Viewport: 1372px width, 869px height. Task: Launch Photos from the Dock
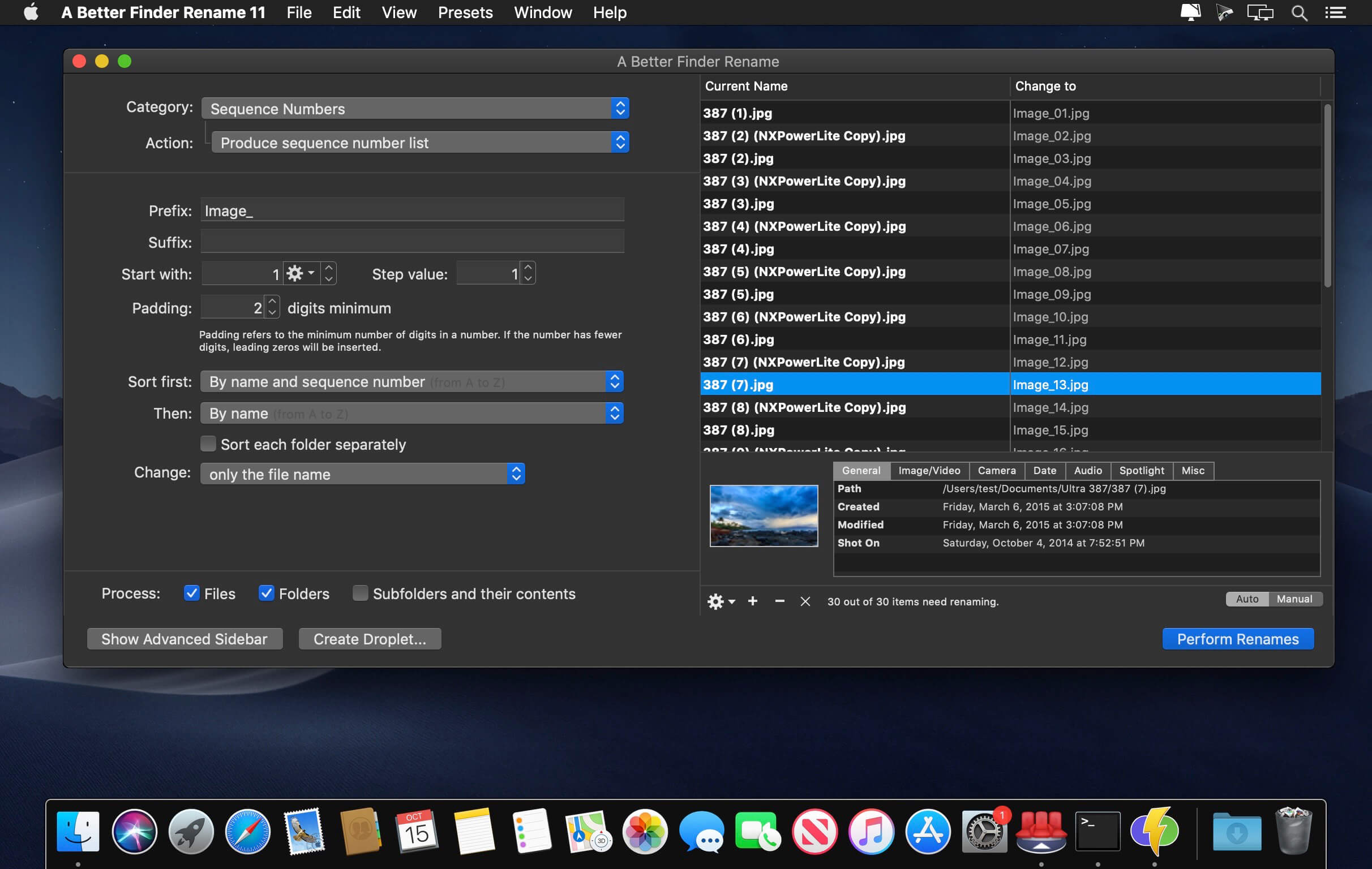tap(645, 832)
